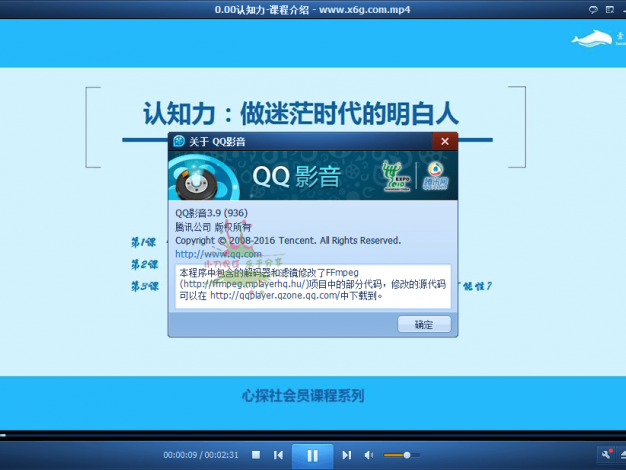Viewport: 626px width, 470px height.
Task: Click the QQ影音 film icon in dialog title
Action: coord(179,141)
